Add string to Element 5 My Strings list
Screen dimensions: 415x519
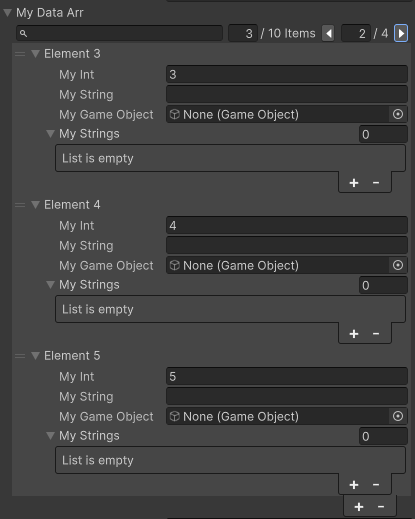pyautogui.click(x=354, y=485)
